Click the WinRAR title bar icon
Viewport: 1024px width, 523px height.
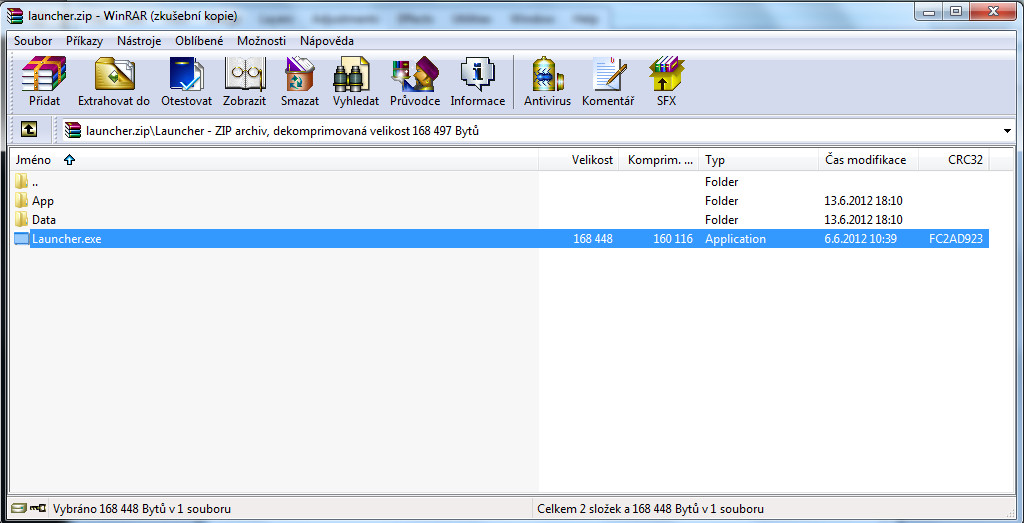click(14, 15)
